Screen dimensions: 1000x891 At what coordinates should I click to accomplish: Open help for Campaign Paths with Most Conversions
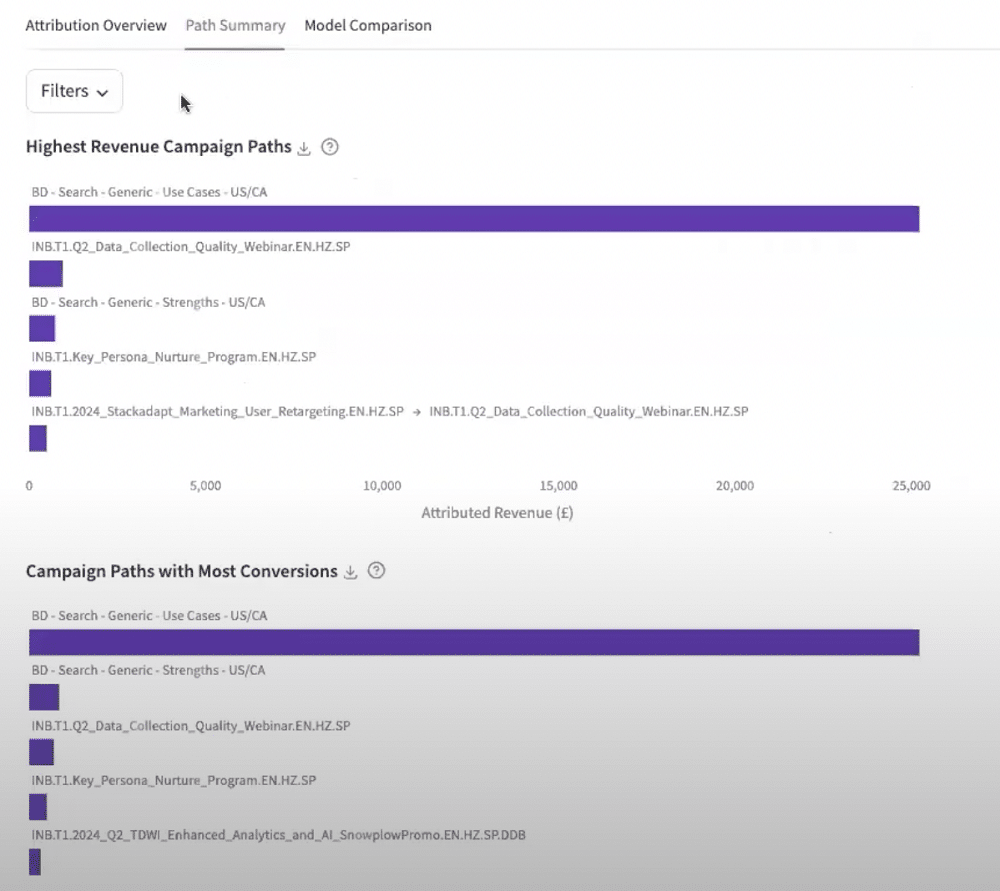coord(376,570)
